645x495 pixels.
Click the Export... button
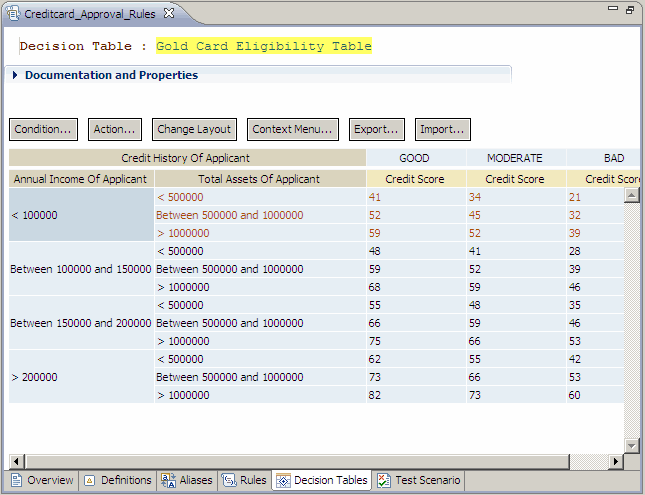377,129
